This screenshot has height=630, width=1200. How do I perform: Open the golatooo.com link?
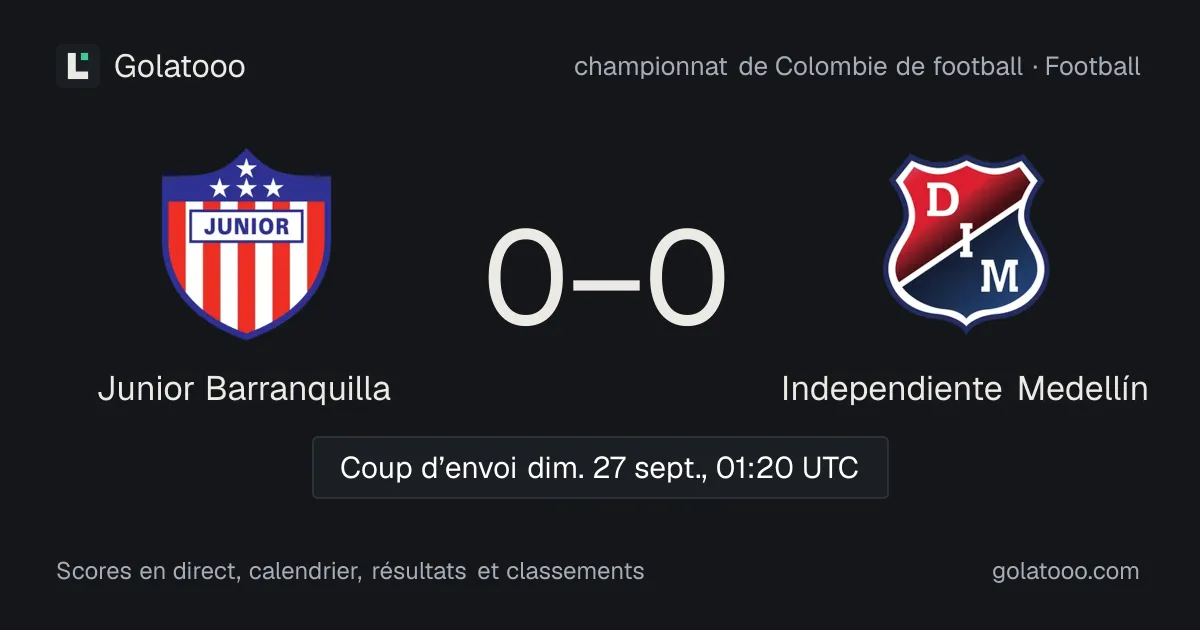point(1066,571)
